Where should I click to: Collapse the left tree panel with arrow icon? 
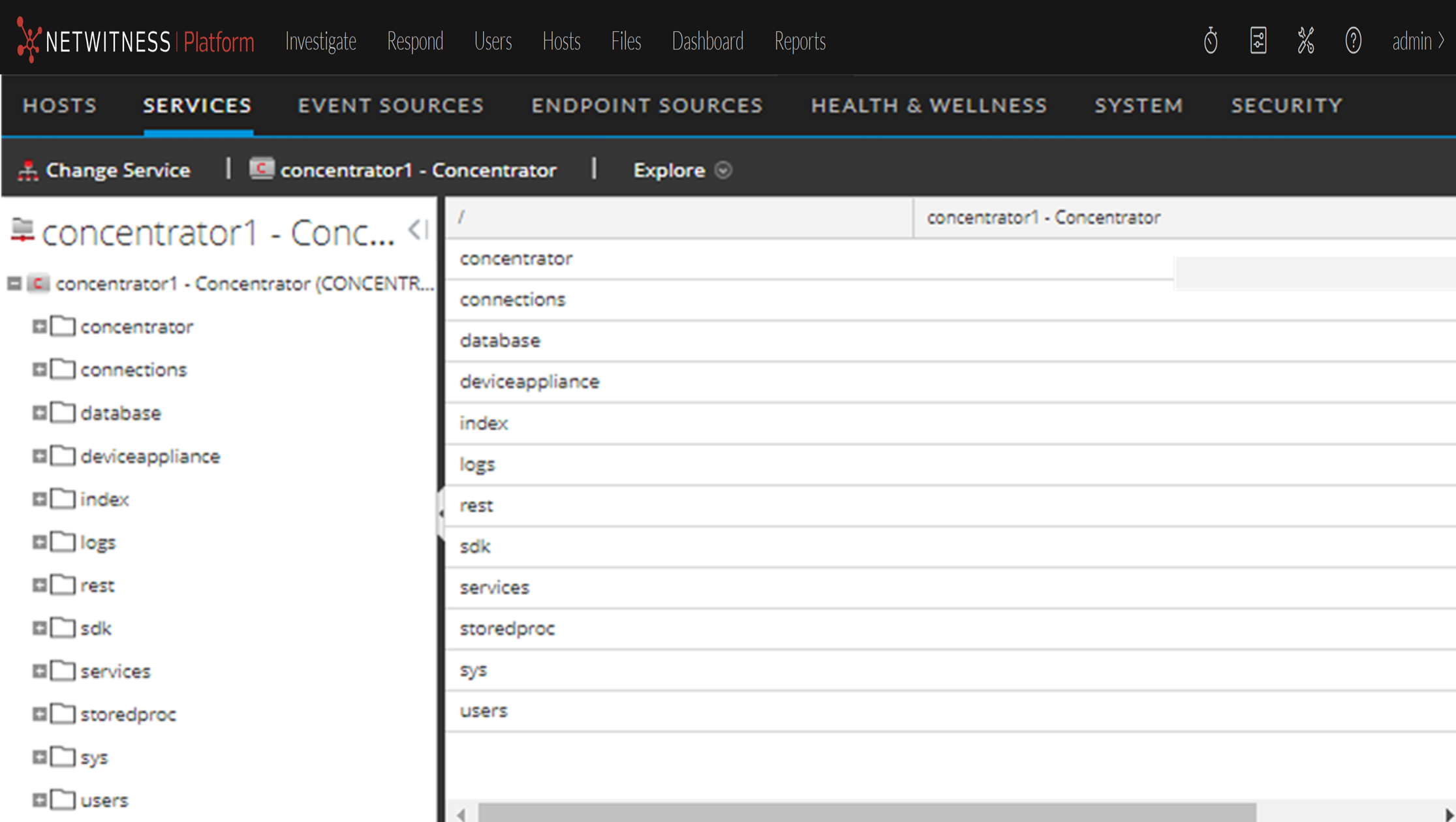tap(418, 230)
